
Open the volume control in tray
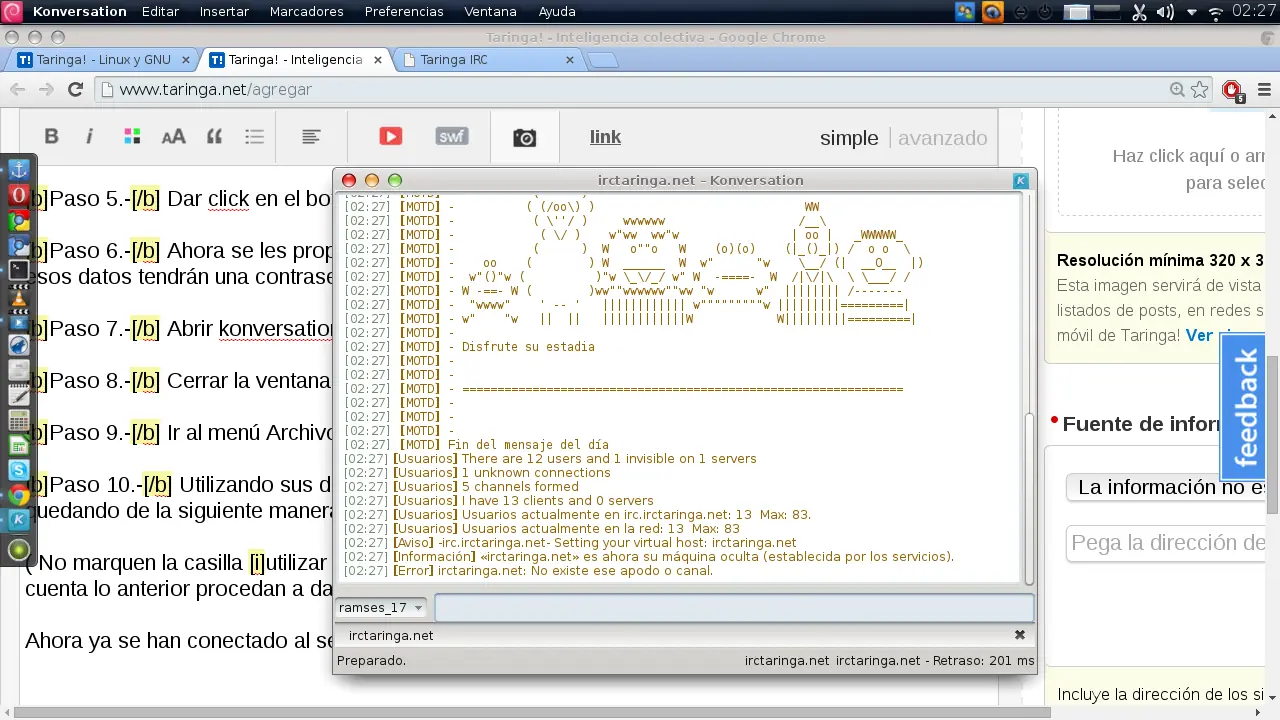[x=1165, y=12]
